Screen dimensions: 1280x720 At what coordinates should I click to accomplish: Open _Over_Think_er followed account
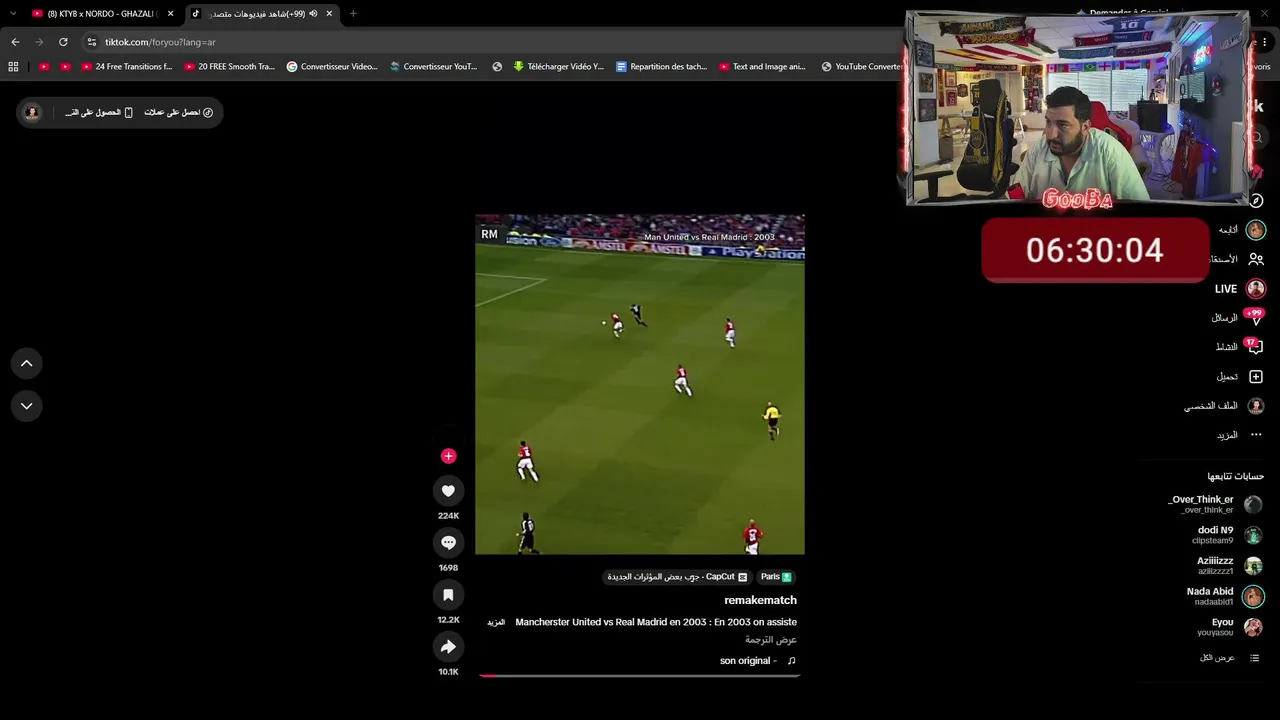[1214, 504]
